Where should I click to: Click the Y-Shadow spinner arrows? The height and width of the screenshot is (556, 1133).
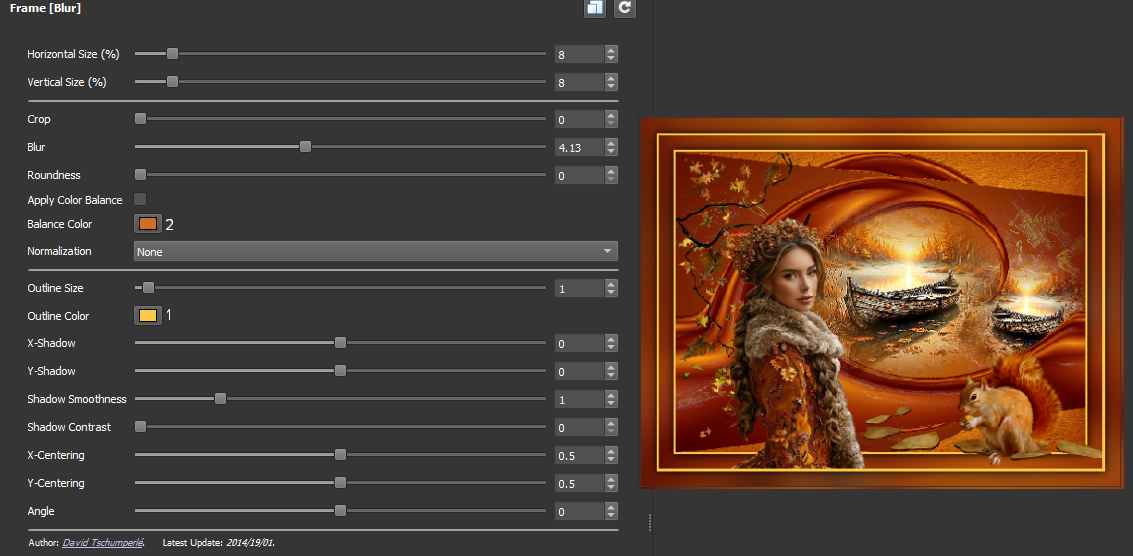coord(611,372)
